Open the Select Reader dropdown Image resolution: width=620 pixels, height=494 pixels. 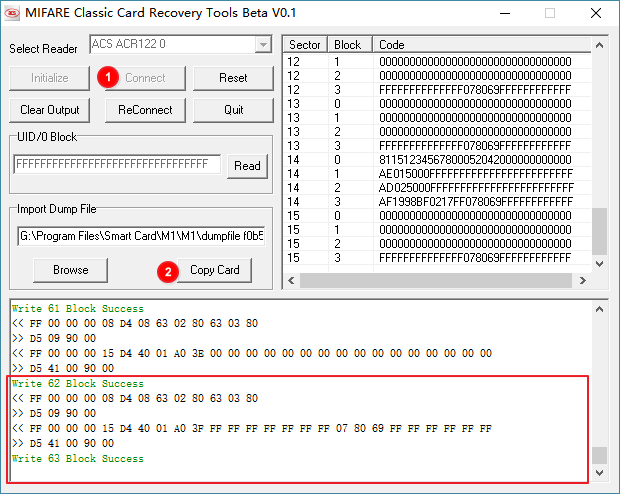(x=263, y=45)
